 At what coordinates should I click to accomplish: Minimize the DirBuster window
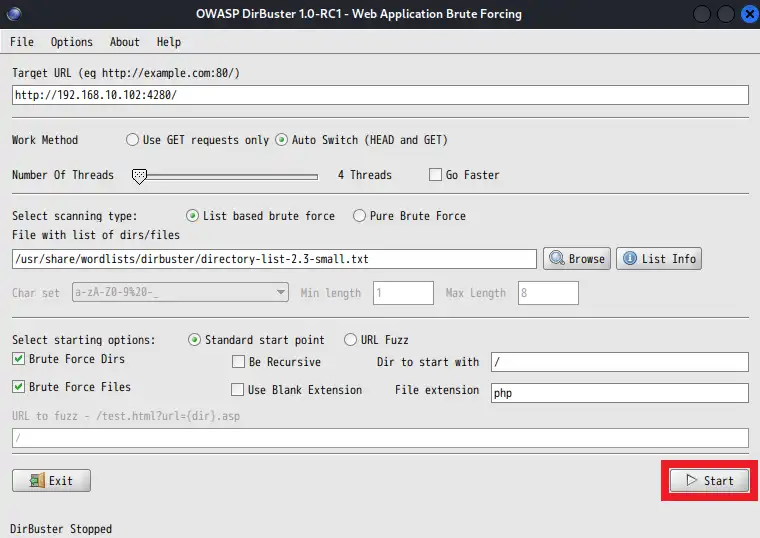701,14
